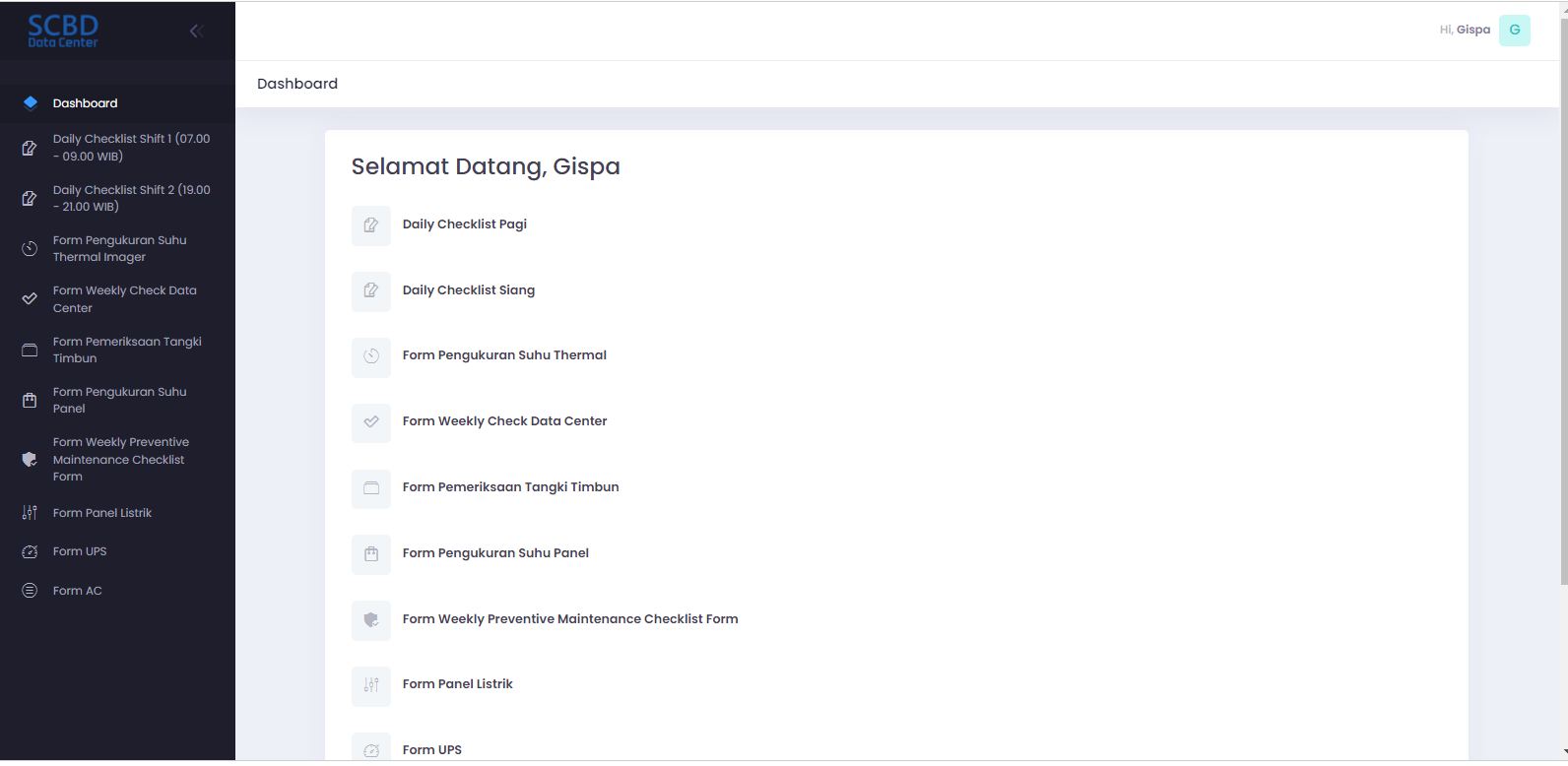Click the double-check icon for Weekly Check Data Center

point(371,422)
